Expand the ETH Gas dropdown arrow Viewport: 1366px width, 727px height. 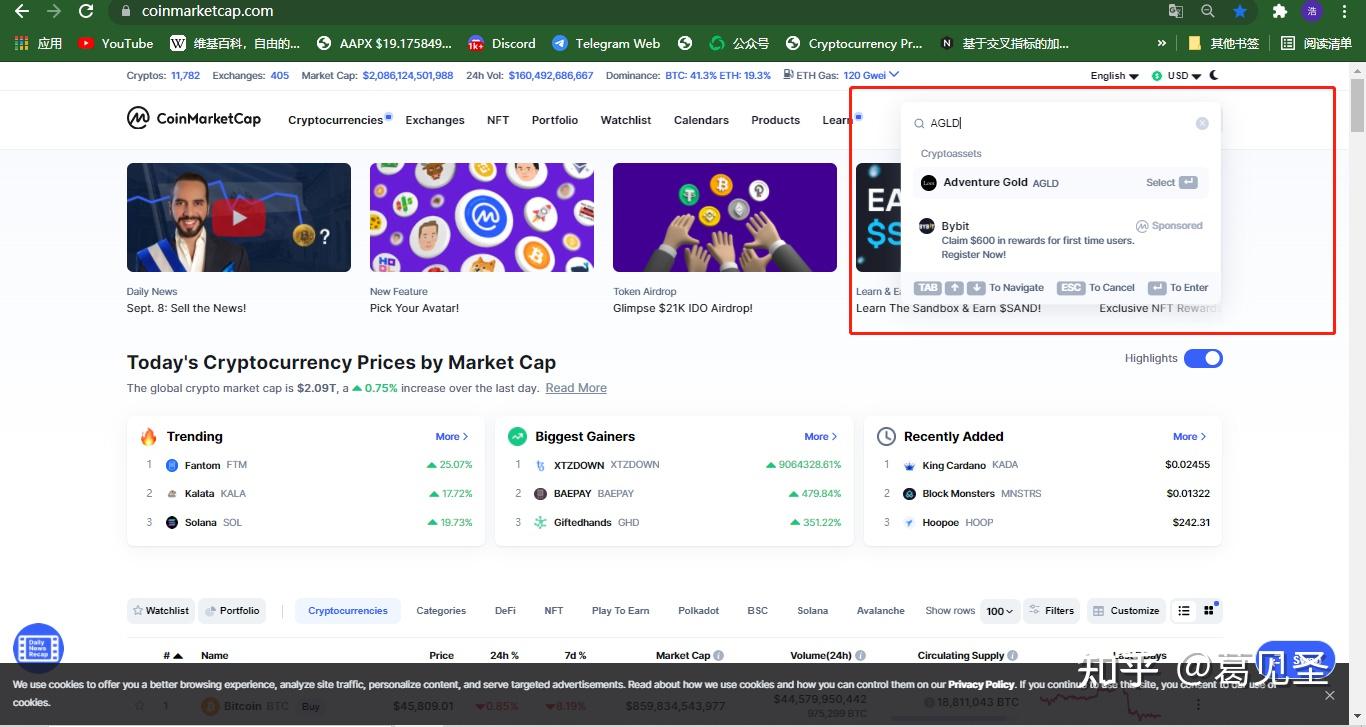pos(894,74)
